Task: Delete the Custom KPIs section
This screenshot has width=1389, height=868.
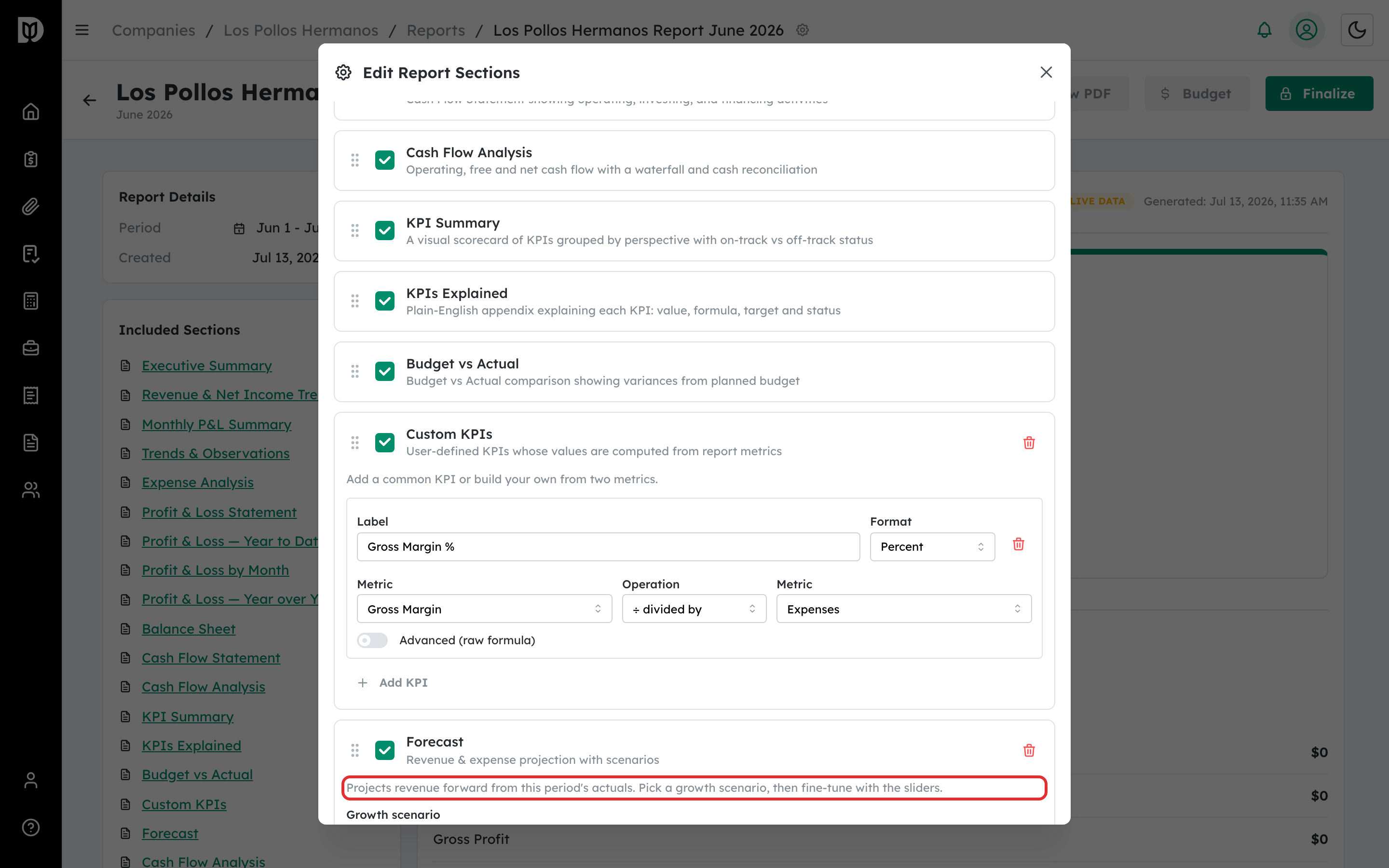Action: pos(1029,443)
